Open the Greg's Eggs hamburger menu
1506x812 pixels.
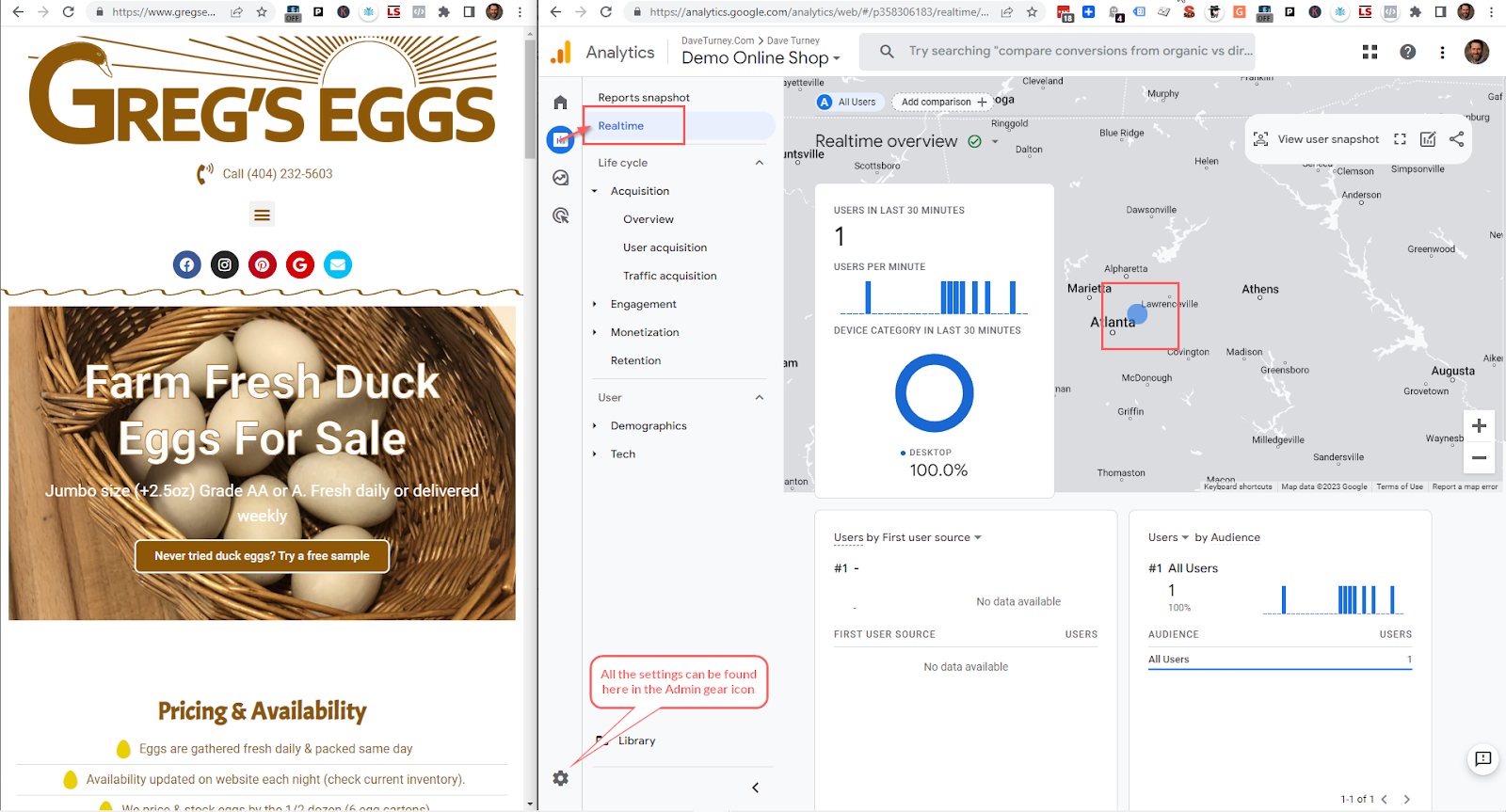(262, 215)
